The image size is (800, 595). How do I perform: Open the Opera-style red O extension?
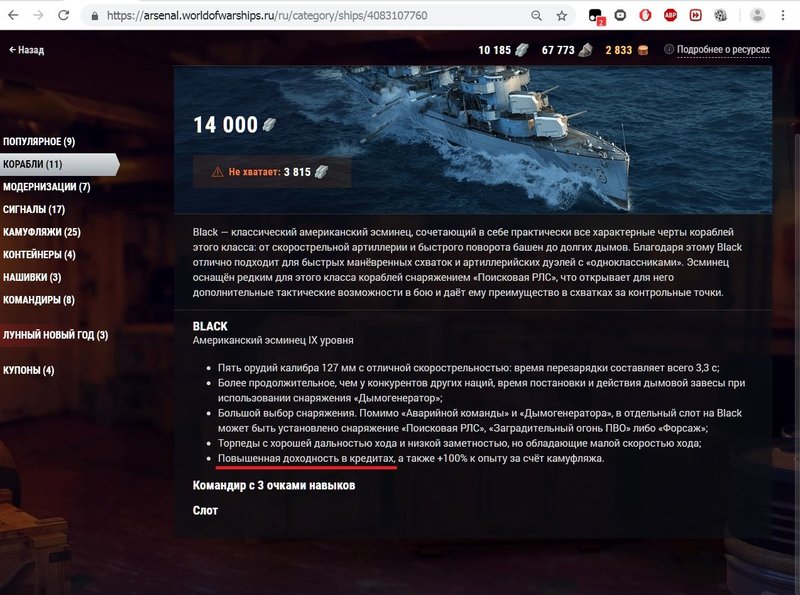pyautogui.click(x=645, y=15)
